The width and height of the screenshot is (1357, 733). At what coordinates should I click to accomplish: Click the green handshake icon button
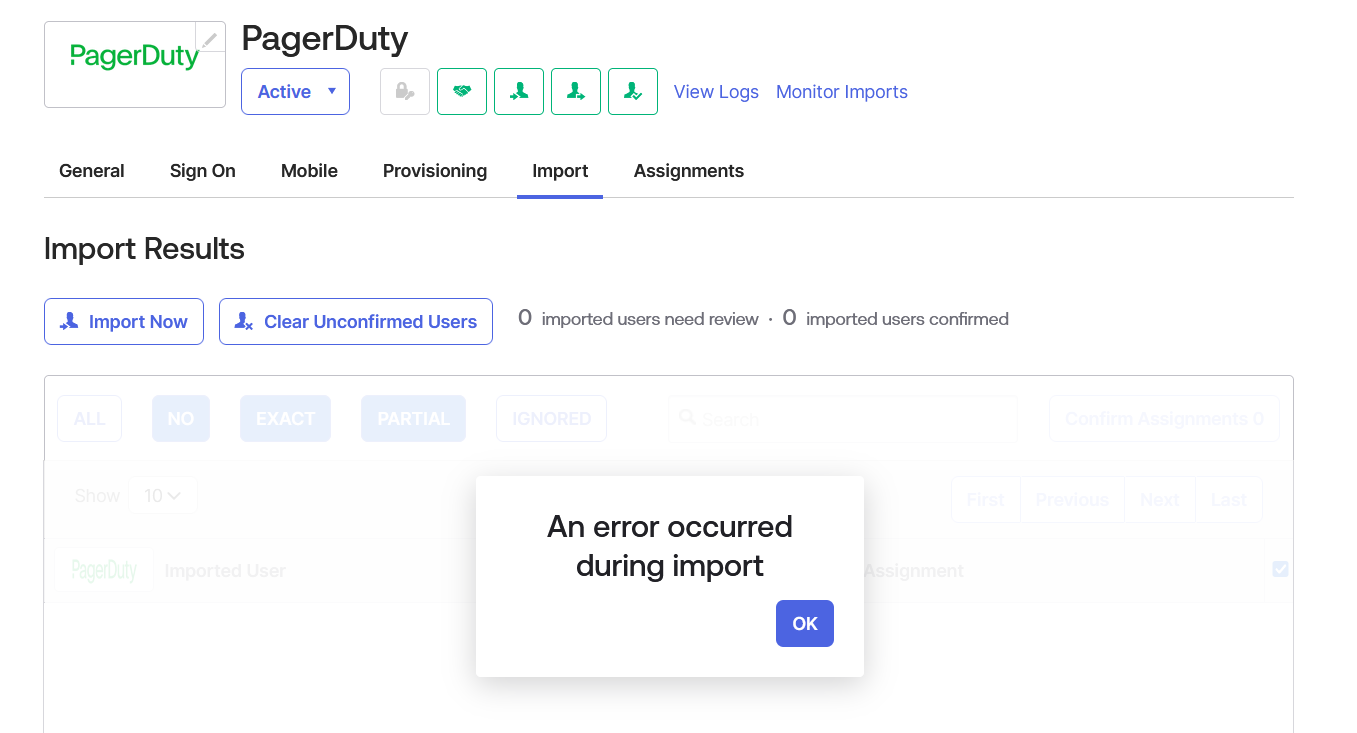[x=462, y=92]
